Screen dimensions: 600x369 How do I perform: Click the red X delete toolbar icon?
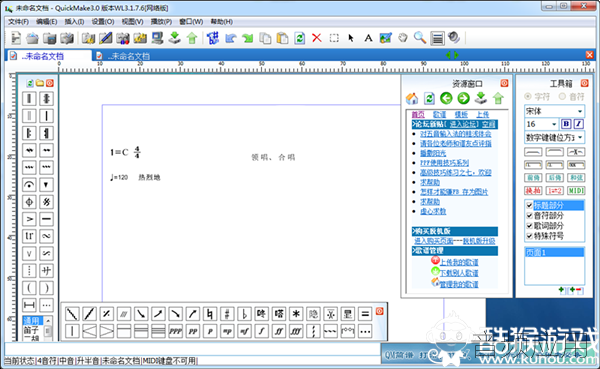pyautogui.click(x=316, y=38)
